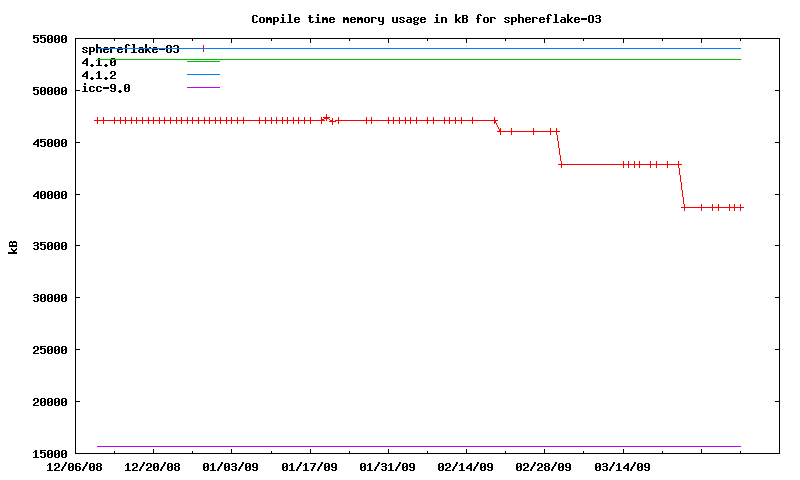Click the 01/31/09 date label

point(387,466)
